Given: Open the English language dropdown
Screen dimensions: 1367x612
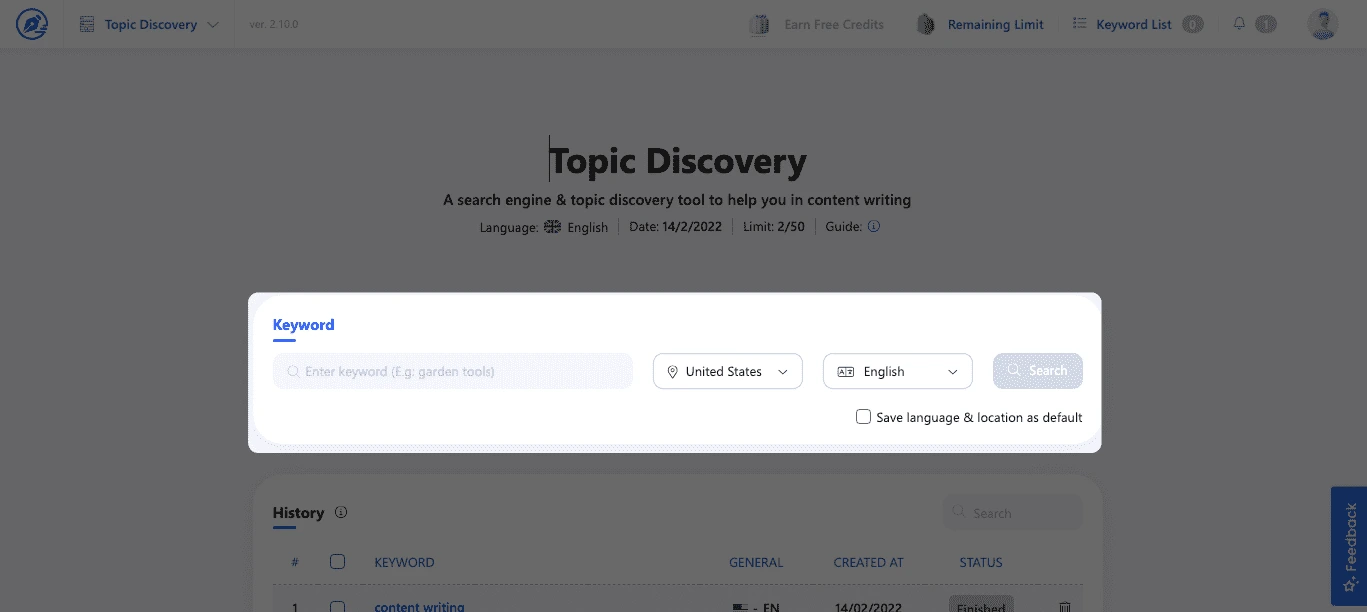Looking at the screenshot, I should pos(898,371).
